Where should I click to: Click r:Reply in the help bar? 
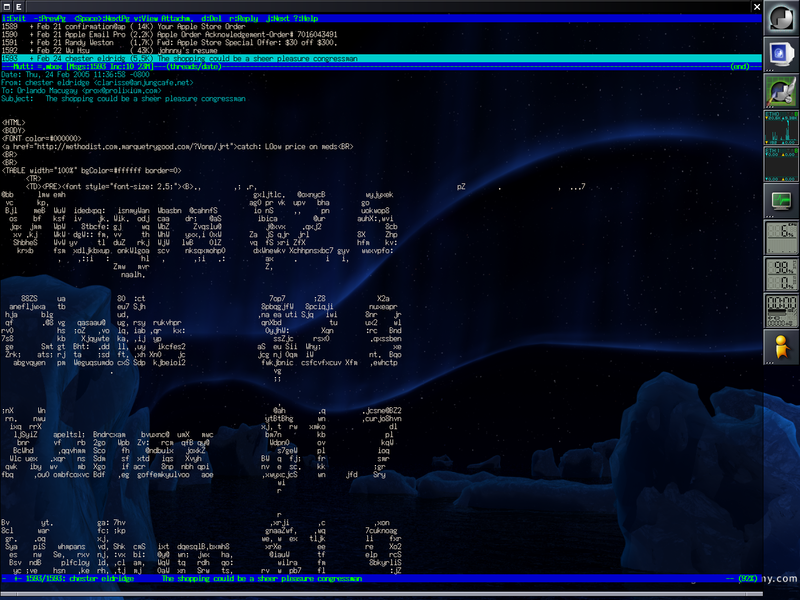[x=243, y=18]
